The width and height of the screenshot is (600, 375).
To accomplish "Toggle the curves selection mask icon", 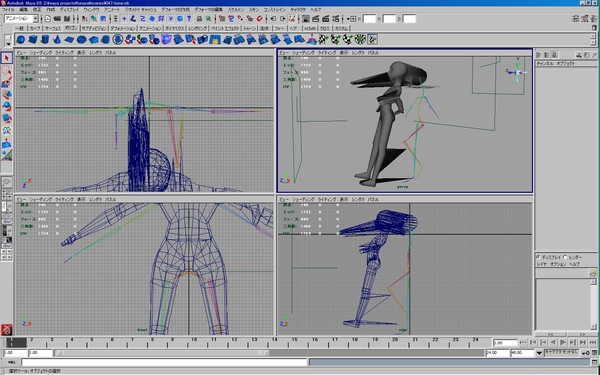I will coord(143,18).
